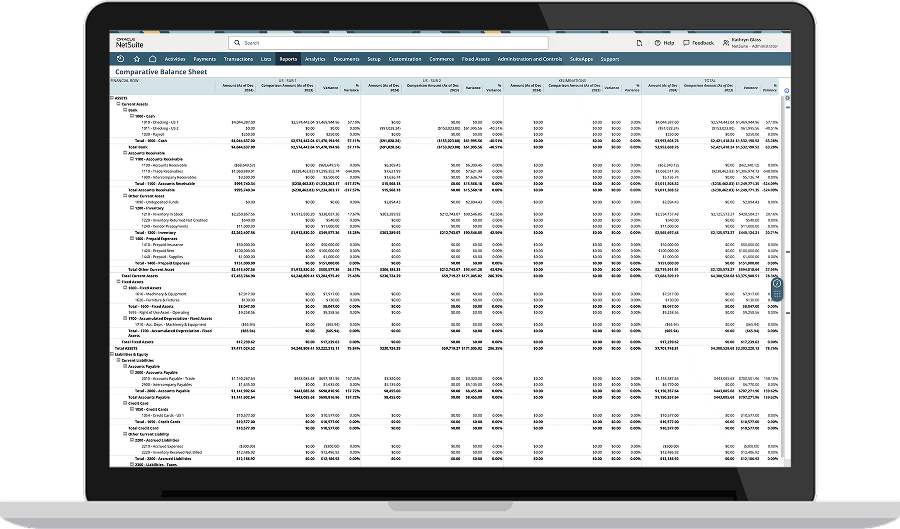Image resolution: width=900 pixels, height=529 pixels.
Task: Collapse the Current Assets group
Action: coord(116,104)
